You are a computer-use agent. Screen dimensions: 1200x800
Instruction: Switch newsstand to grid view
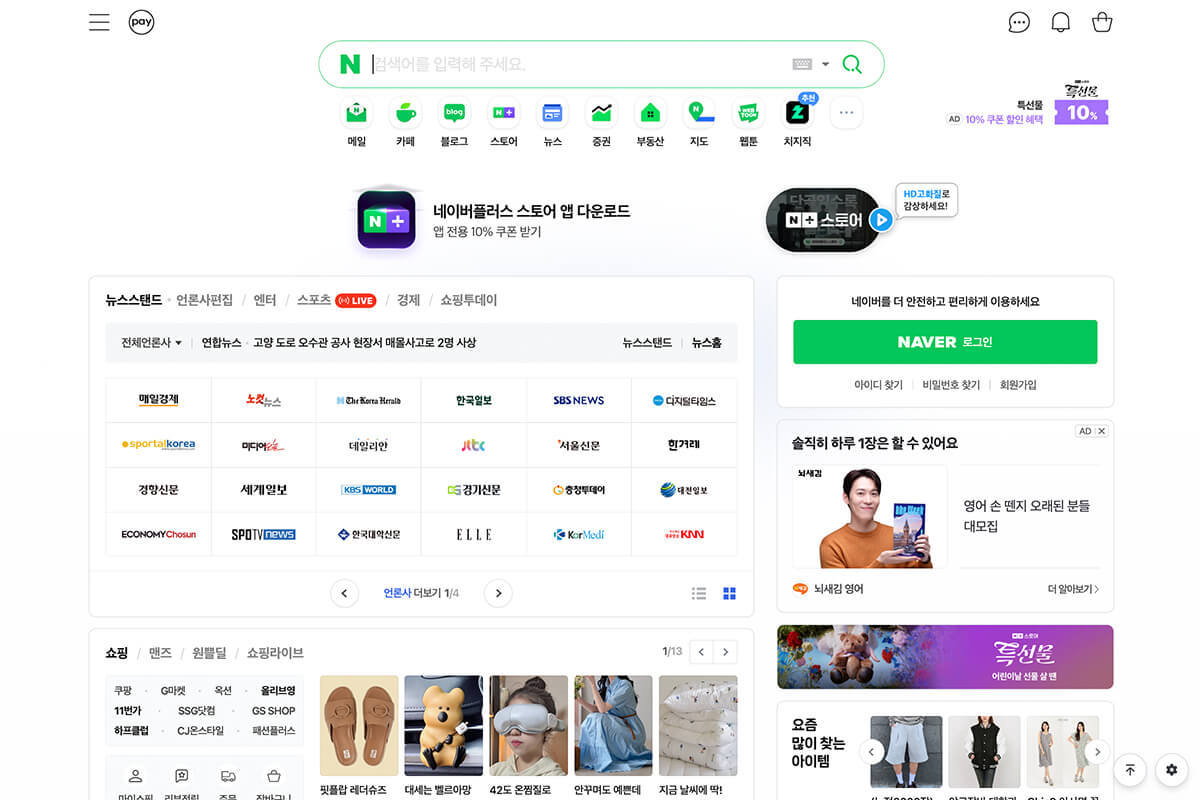click(x=729, y=593)
